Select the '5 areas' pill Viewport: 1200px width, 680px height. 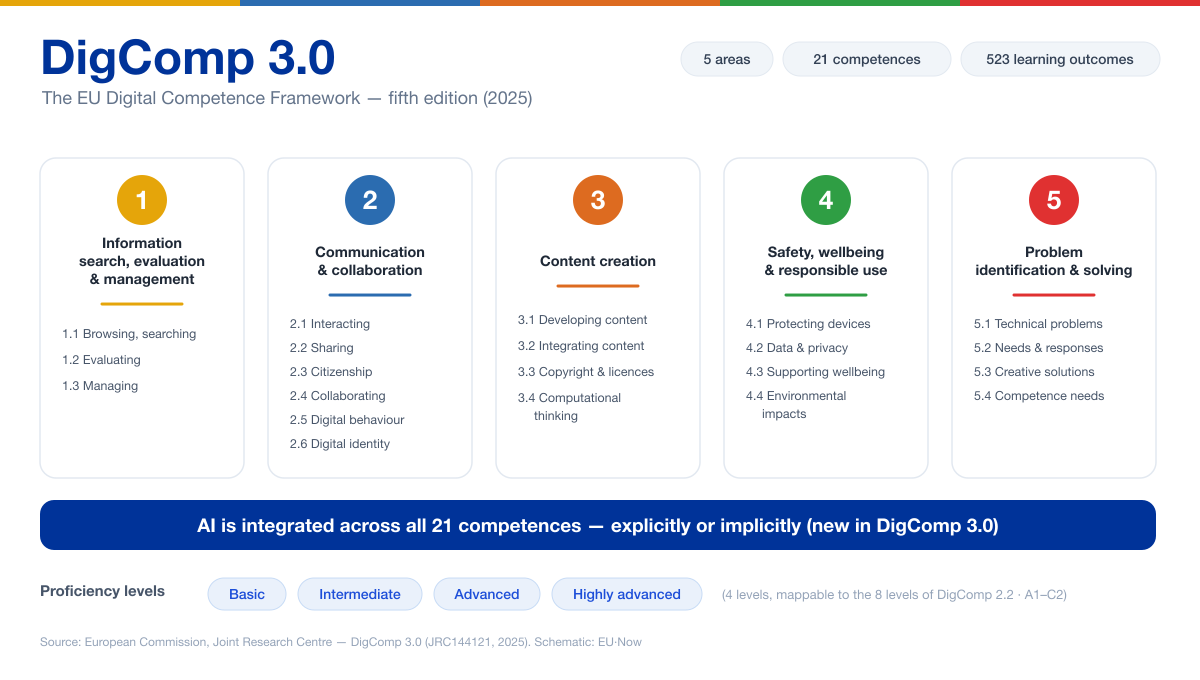point(727,59)
